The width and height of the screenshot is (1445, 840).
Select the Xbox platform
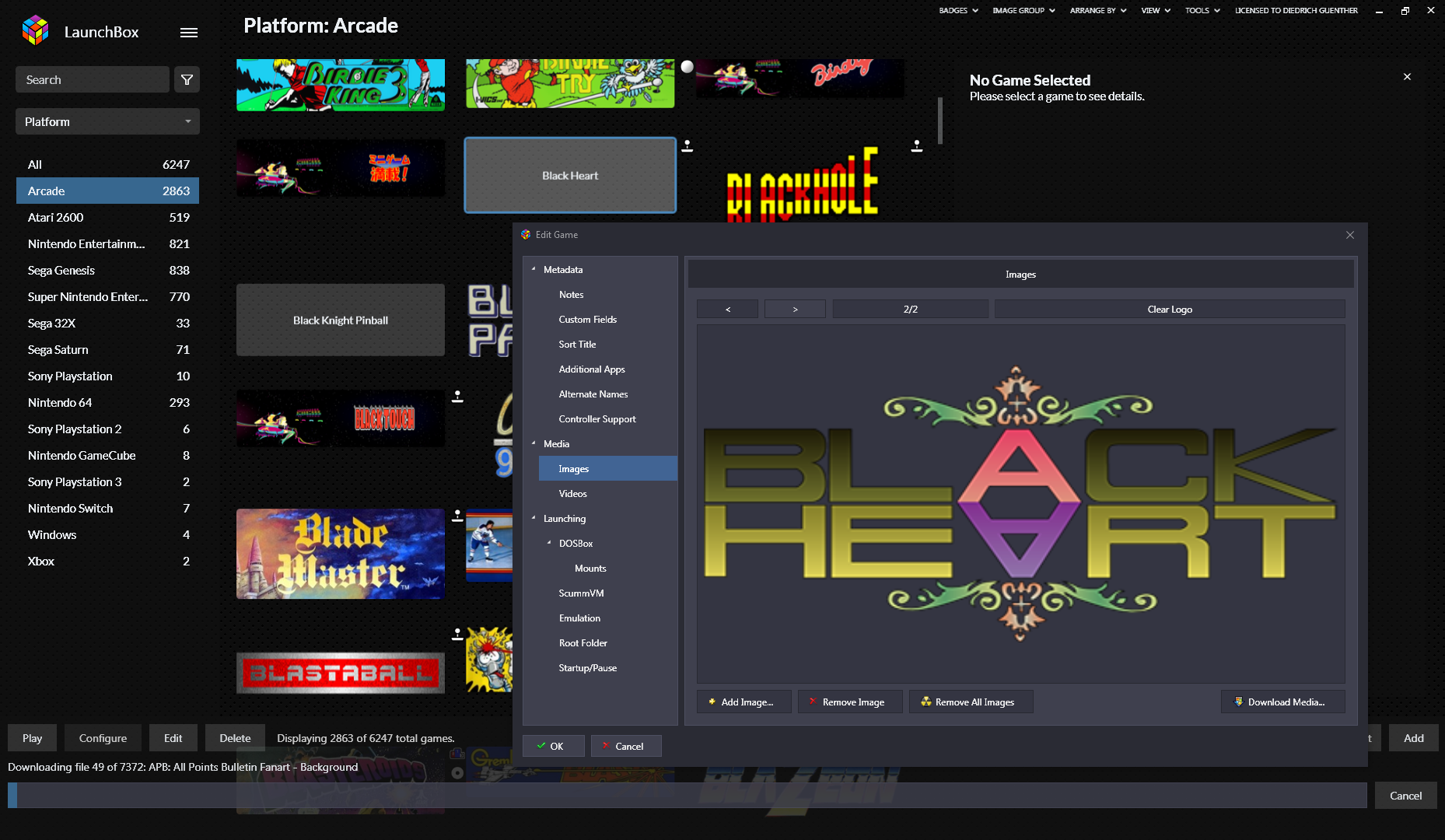click(x=107, y=561)
